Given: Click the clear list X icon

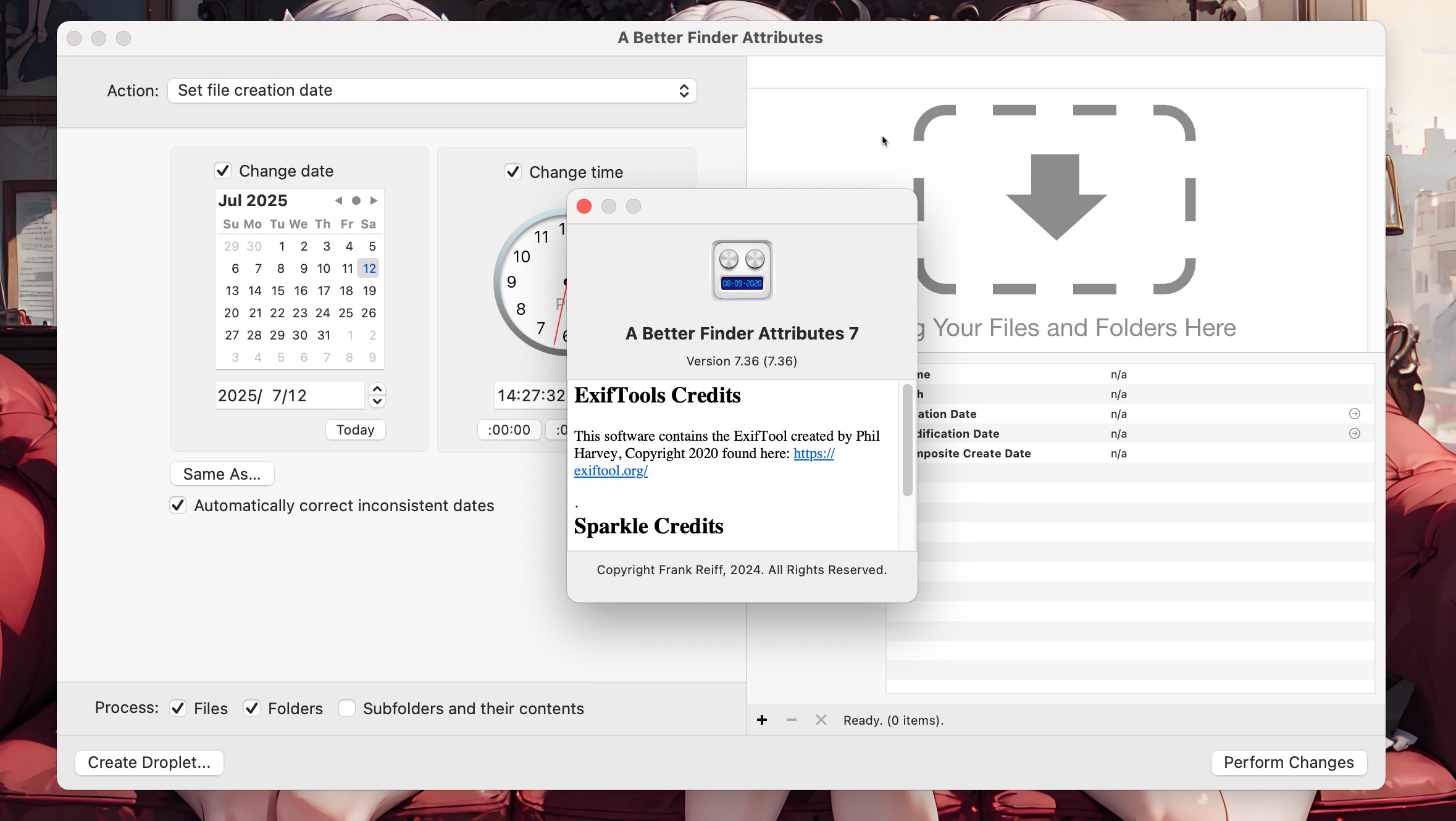Looking at the screenshot, I should tap(821, 720).
